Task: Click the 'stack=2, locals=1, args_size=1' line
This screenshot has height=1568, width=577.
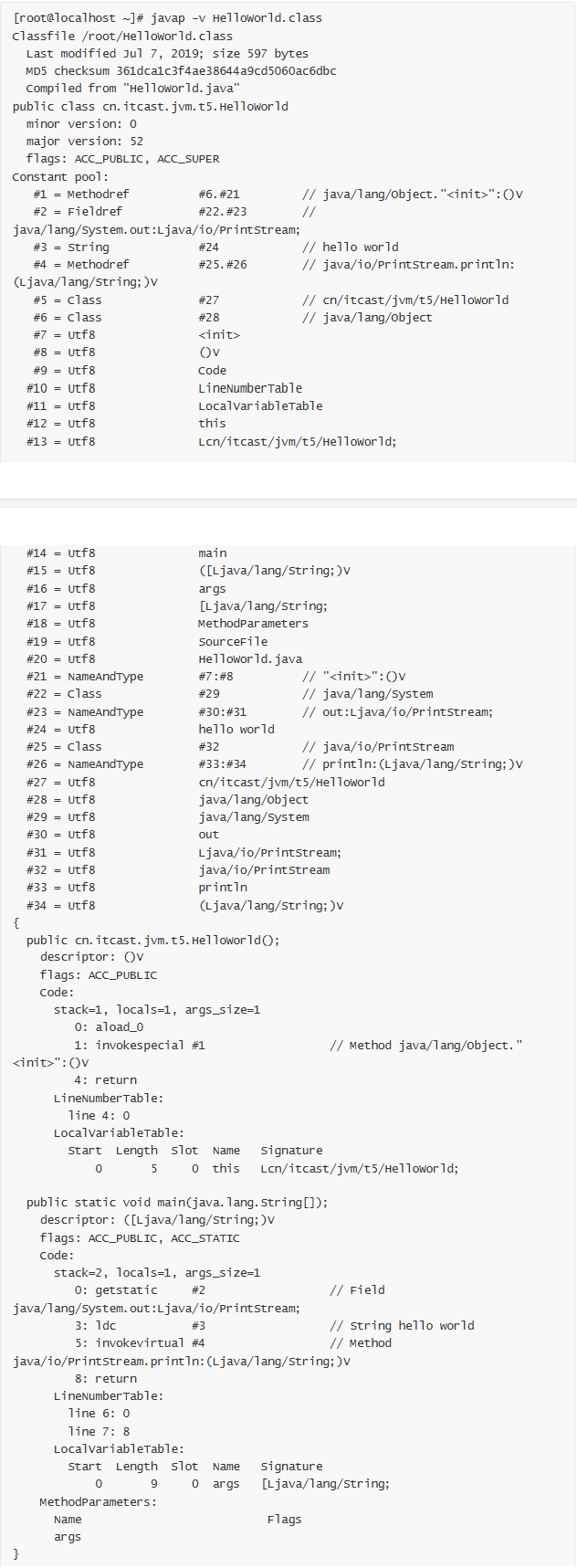Action: (x=157, y=1273)
